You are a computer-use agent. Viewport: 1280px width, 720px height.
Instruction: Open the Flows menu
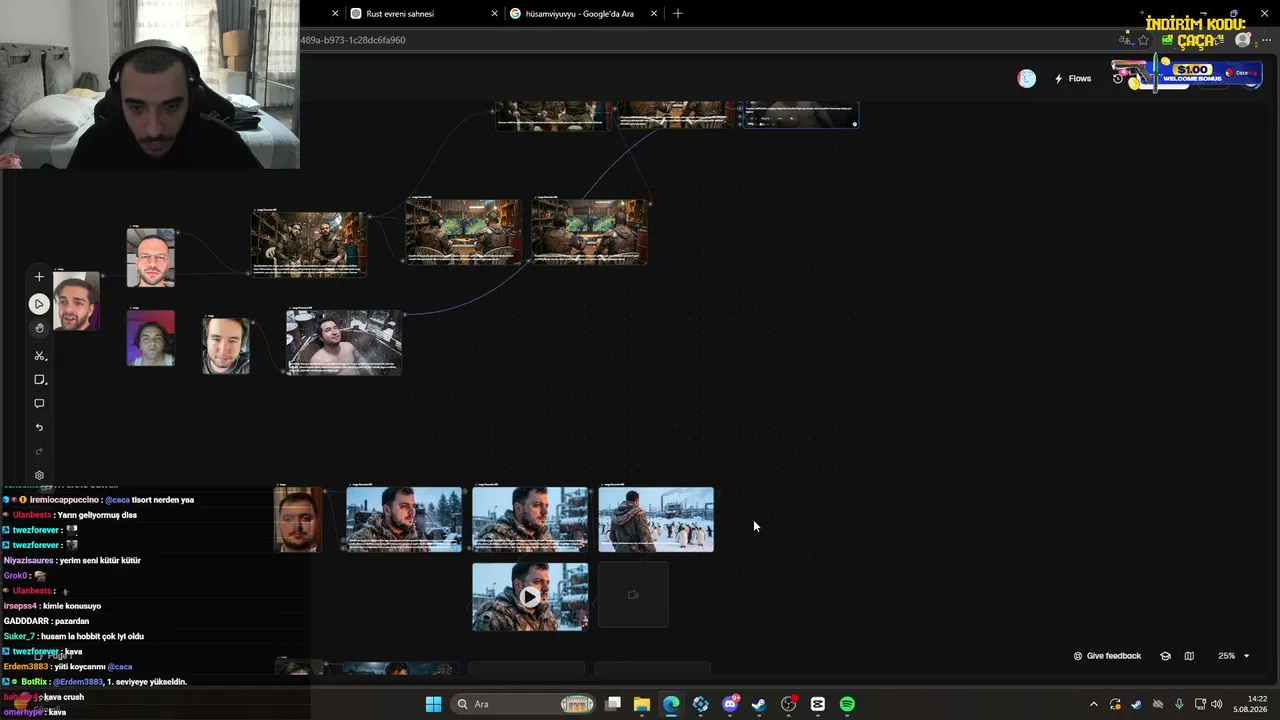[x=1073, y=79]
